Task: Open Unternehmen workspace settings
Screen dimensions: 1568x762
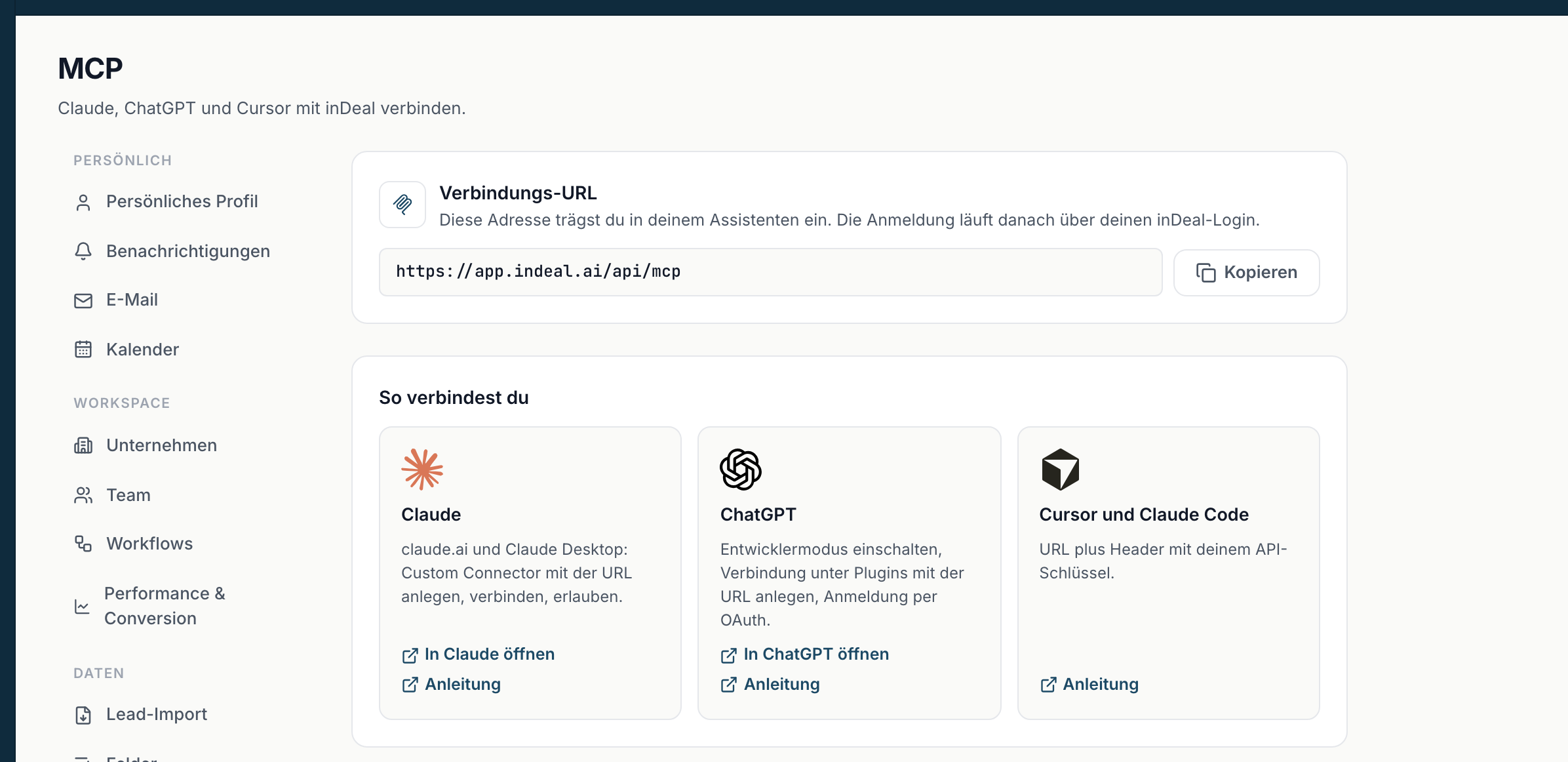Action: coord(161,445)
